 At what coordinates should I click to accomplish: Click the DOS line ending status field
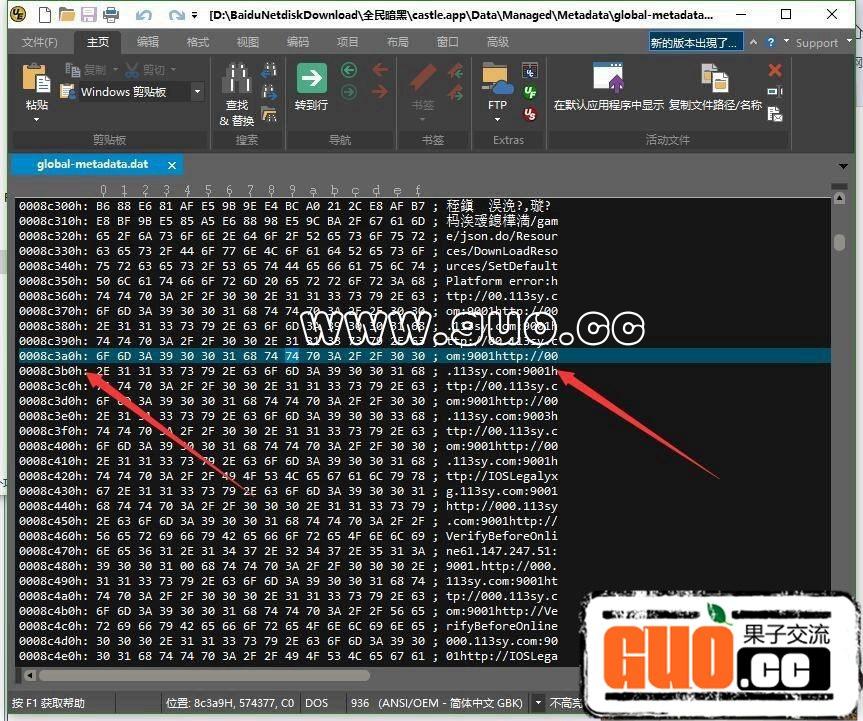pos(316,702)
